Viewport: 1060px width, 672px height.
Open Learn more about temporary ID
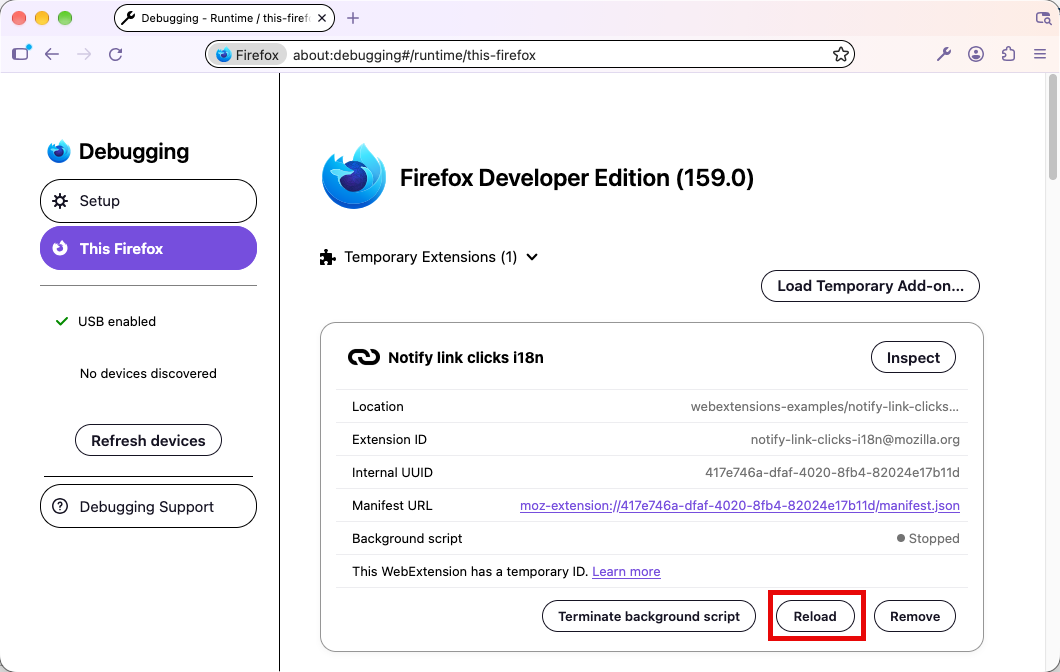[626, 572]
